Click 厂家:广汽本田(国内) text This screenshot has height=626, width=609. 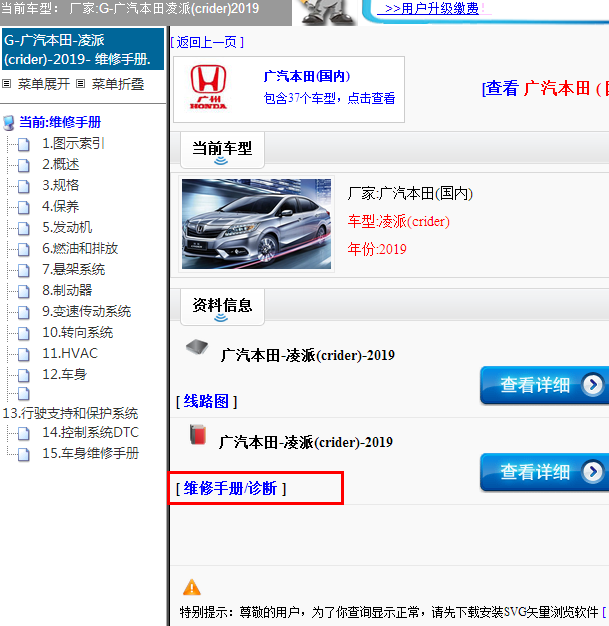(x=410, y=194)
